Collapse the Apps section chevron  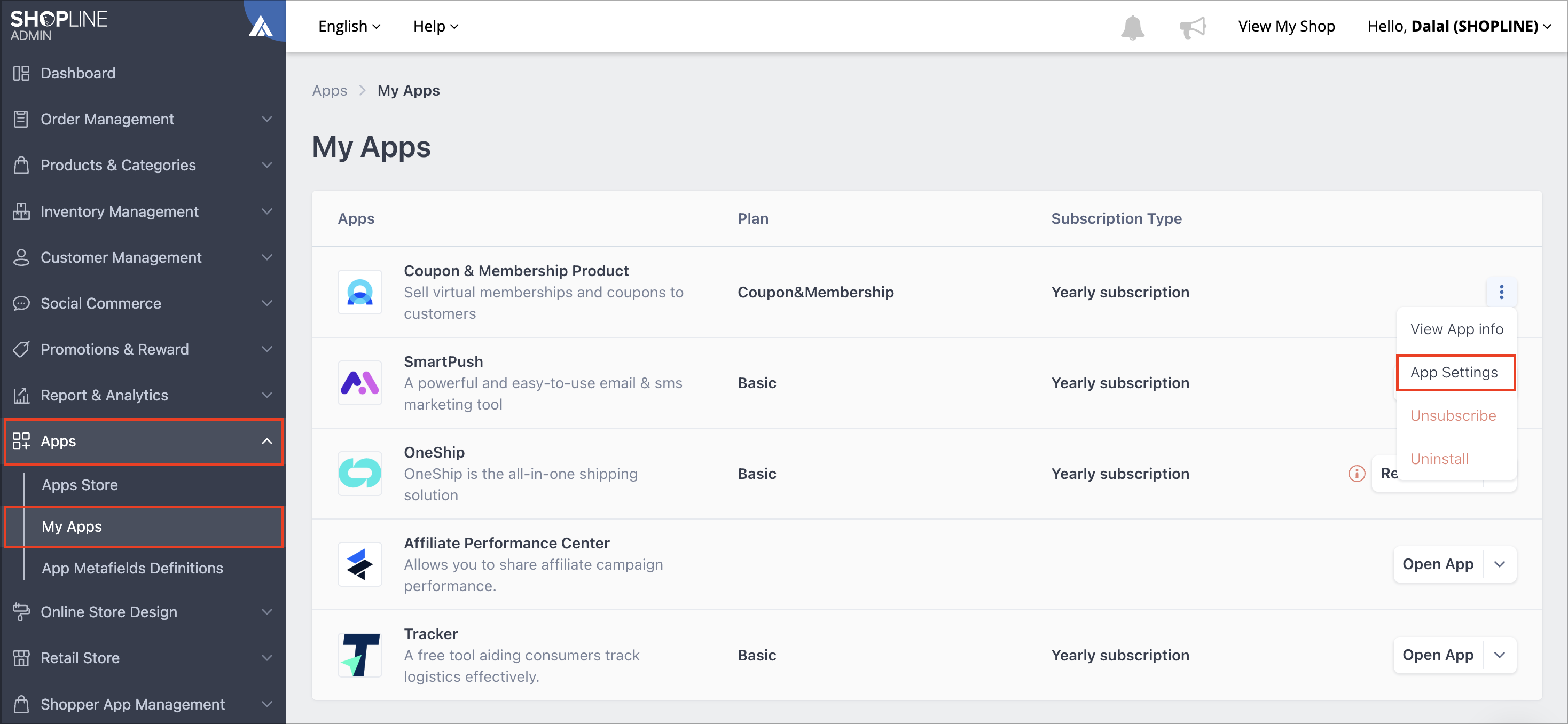(266, 441)
